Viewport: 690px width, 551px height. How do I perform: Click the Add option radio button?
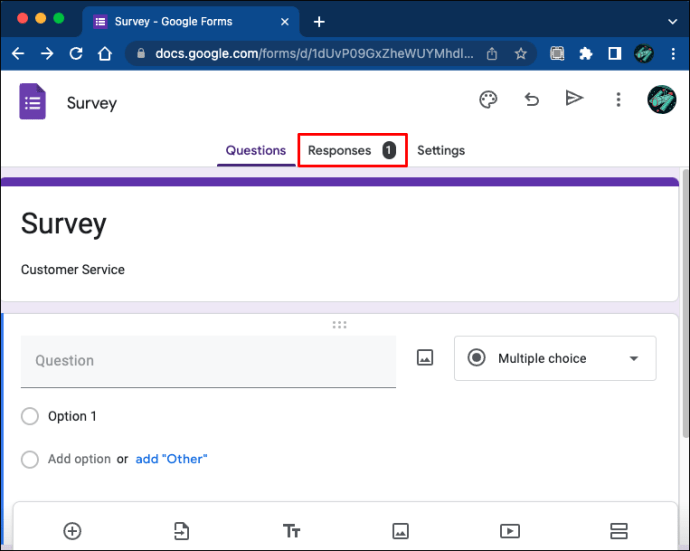[x=30, y=459]
